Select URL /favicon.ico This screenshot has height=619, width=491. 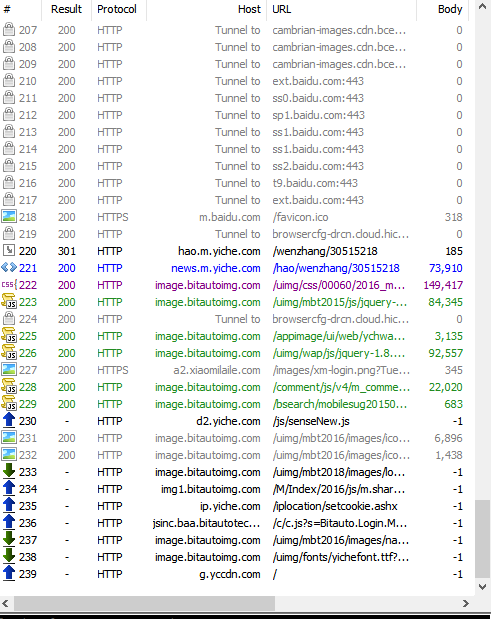[x=300, y=217]
